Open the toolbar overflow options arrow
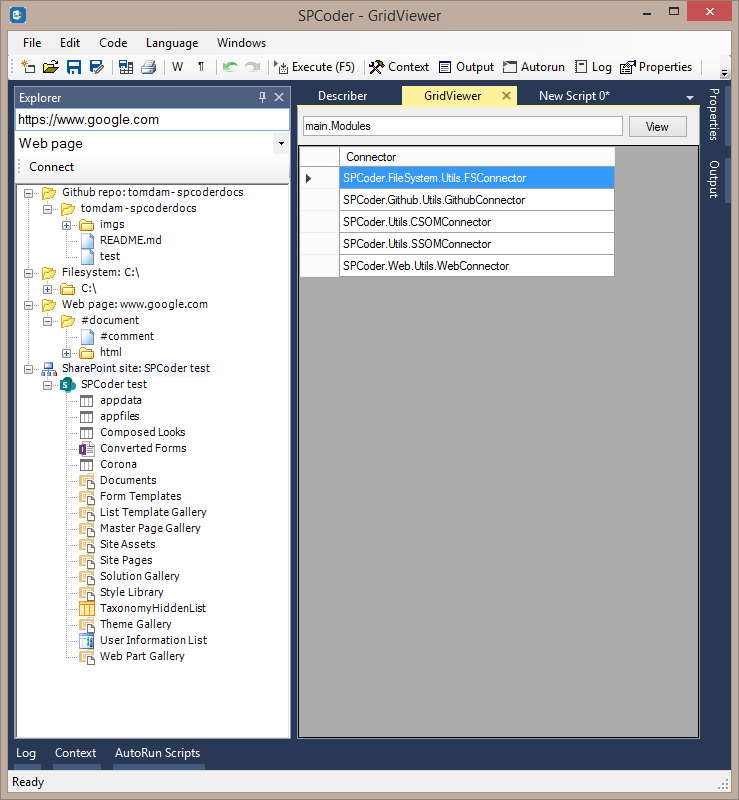Viewport: 739px width, 800px height. coord(724,73)
